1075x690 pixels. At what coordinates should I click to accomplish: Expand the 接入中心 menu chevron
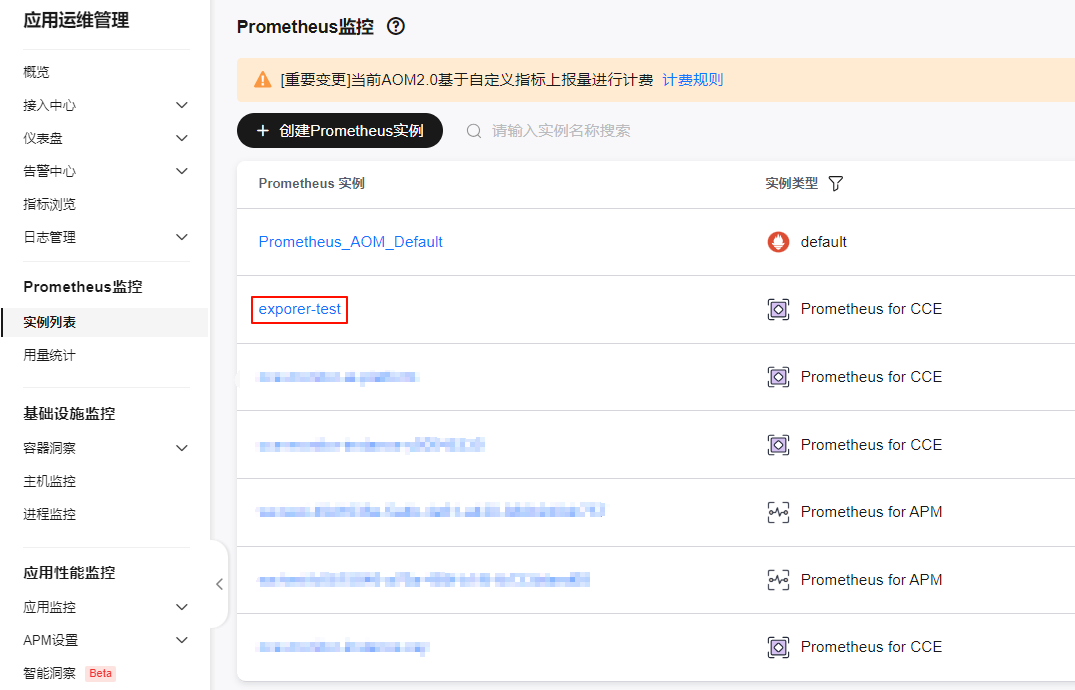tap(182, 105)
